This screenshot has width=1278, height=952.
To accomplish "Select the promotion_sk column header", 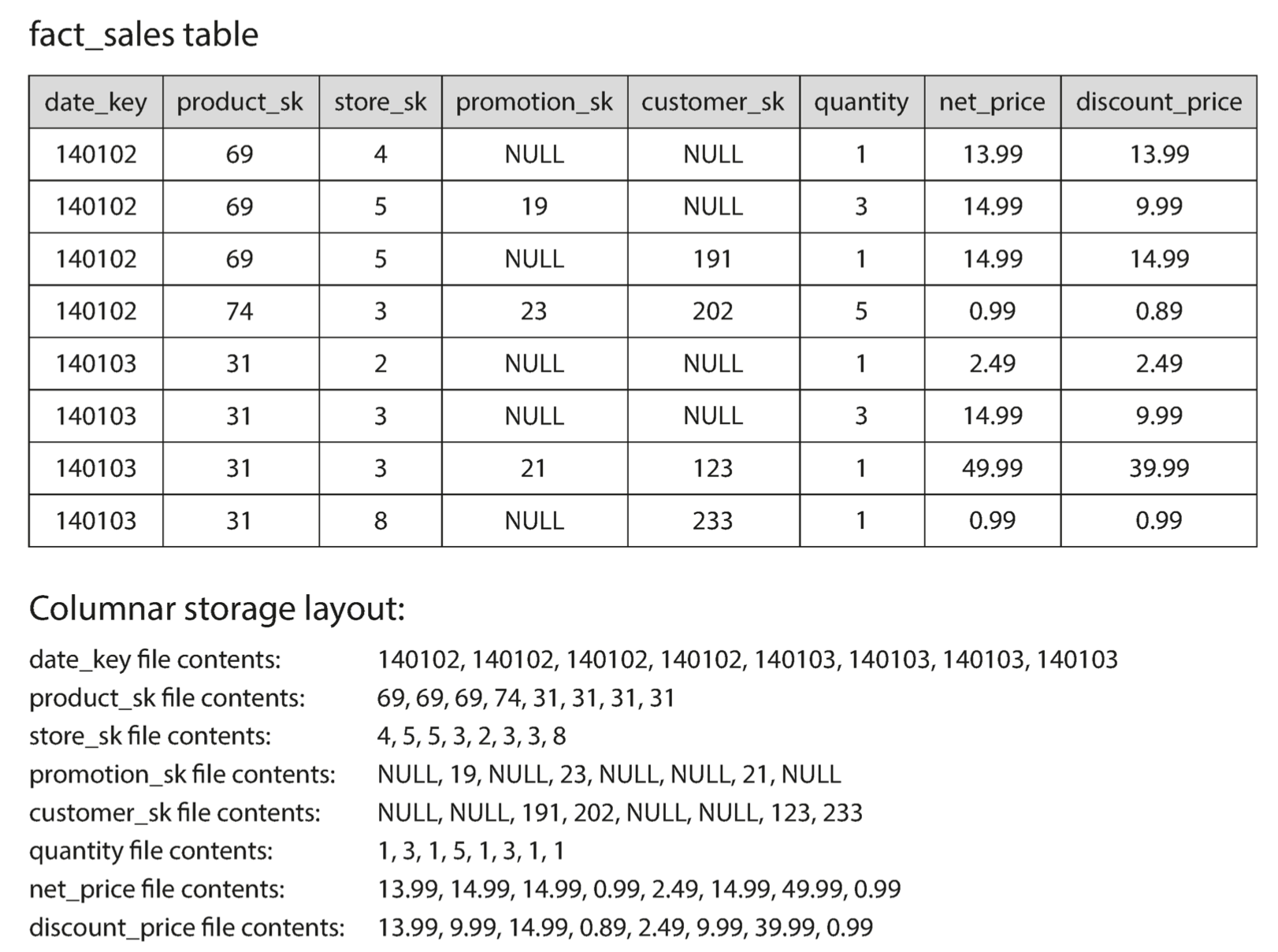I will coord(534,102).
